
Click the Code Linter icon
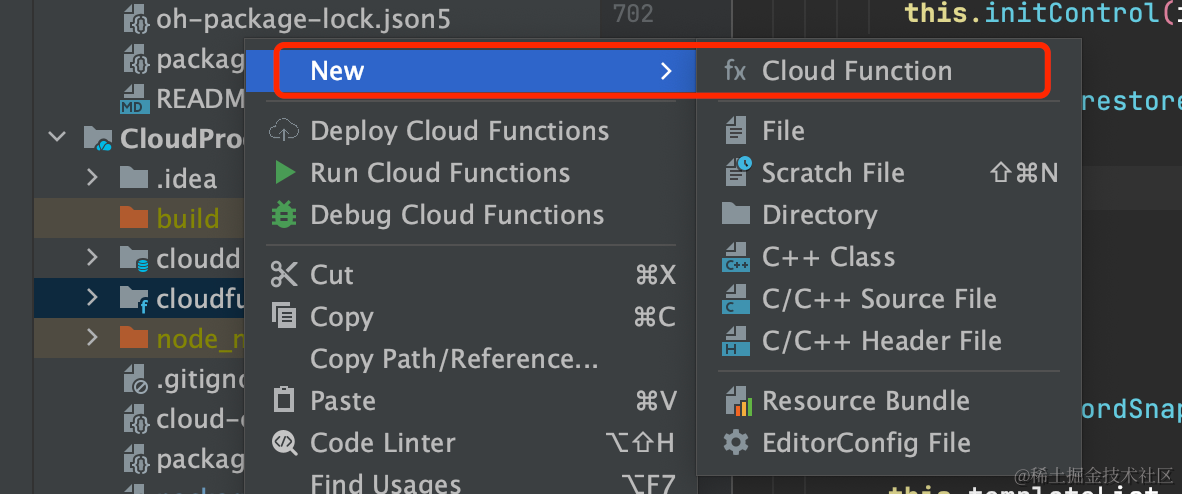(x=285, y=443)
